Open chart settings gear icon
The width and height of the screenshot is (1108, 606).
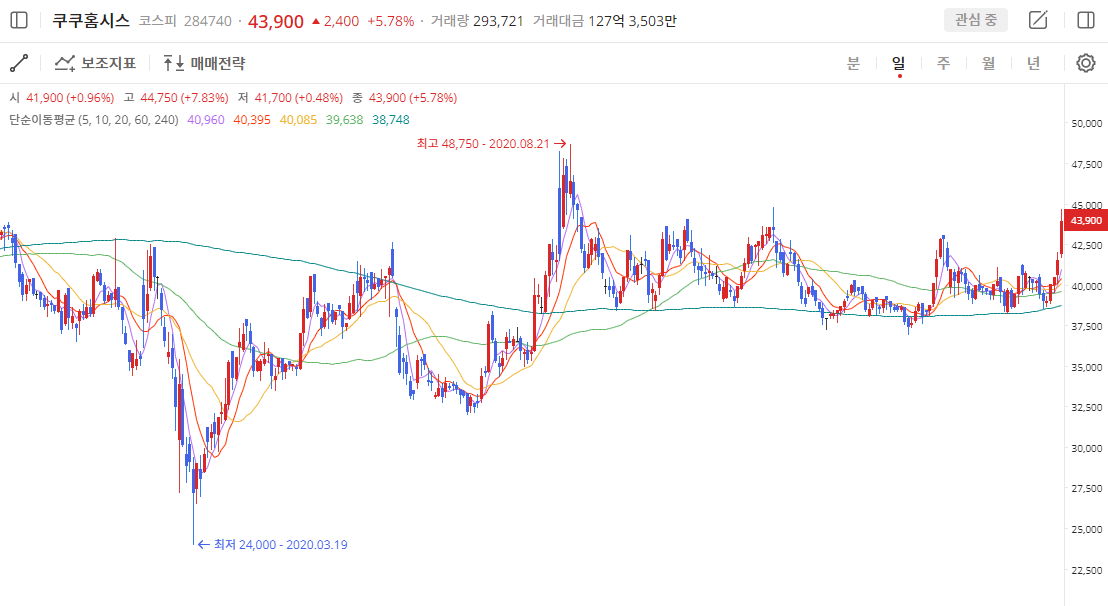pyautogui.click(x=1085, y=63)
